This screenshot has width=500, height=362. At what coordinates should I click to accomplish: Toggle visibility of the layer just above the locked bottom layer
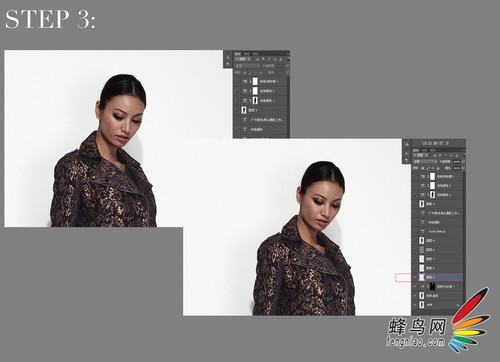[415, 295]
